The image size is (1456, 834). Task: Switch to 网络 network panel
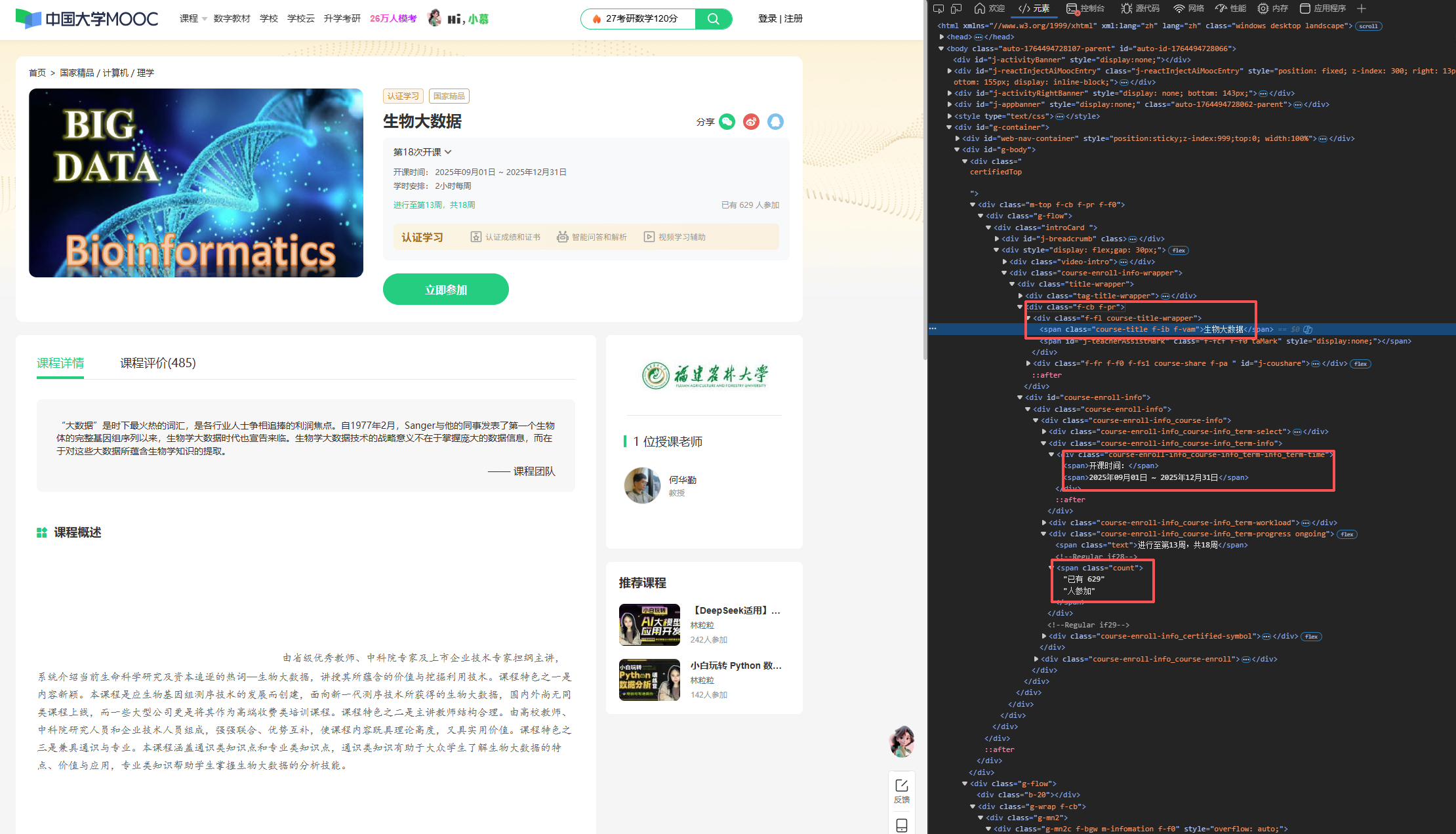1188,9
